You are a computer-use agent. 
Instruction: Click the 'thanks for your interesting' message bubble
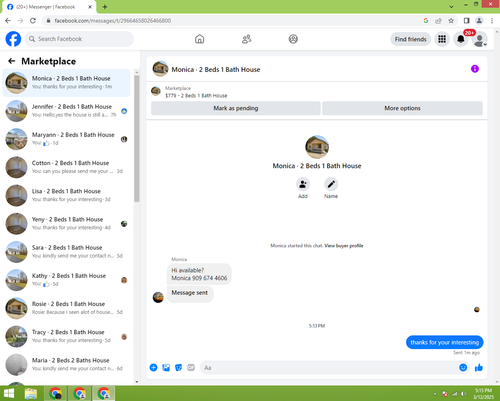[x=444, y=342]
